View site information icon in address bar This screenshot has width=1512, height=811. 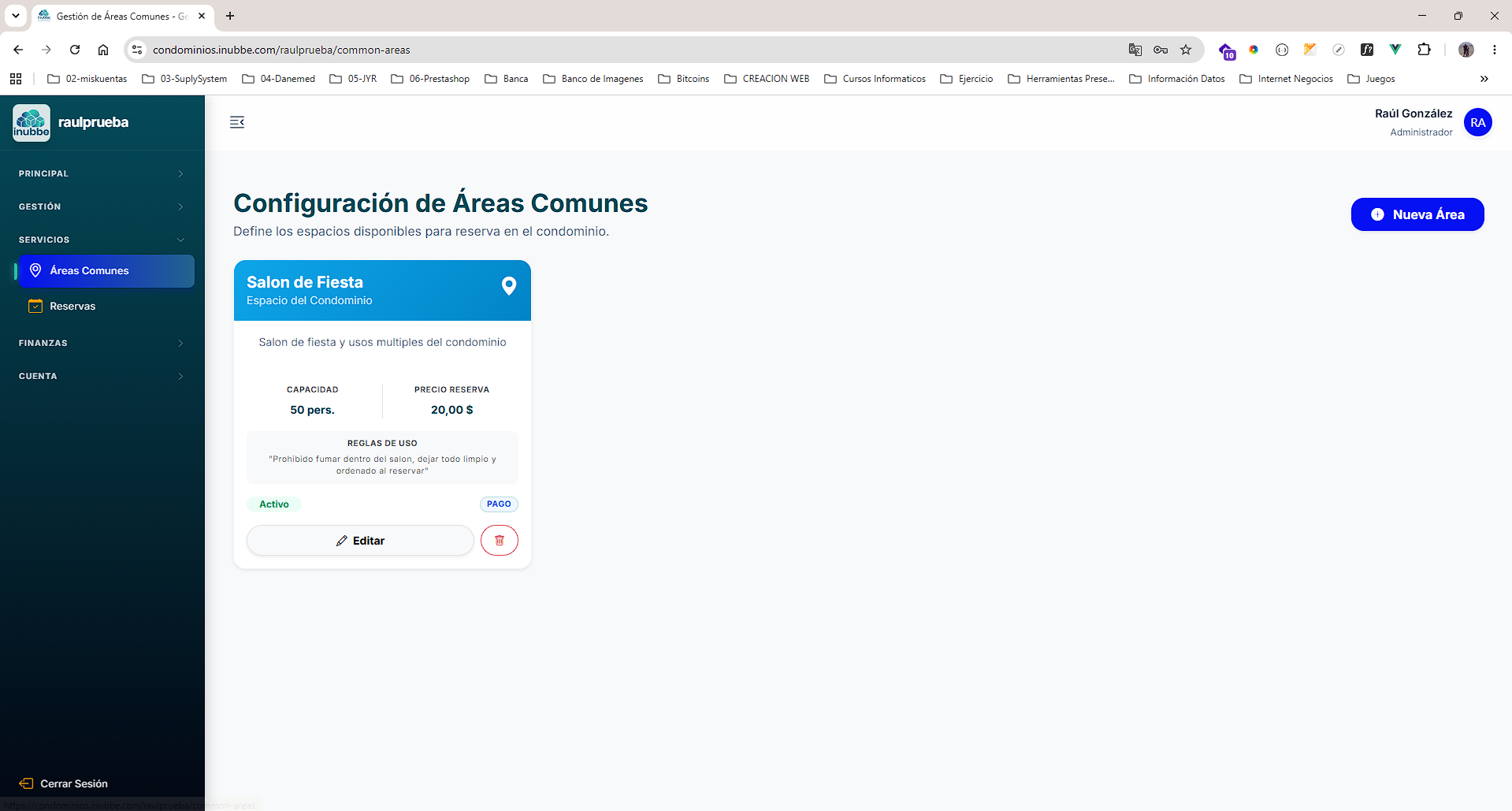click(137, 50)
